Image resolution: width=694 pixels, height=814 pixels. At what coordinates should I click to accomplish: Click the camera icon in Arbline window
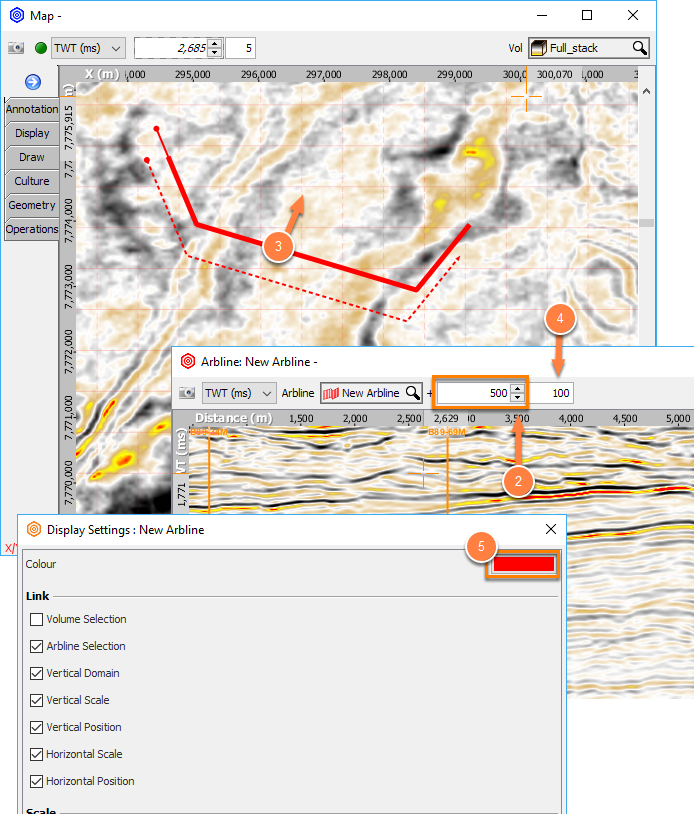pyautogui.click(x=187, y=393)
